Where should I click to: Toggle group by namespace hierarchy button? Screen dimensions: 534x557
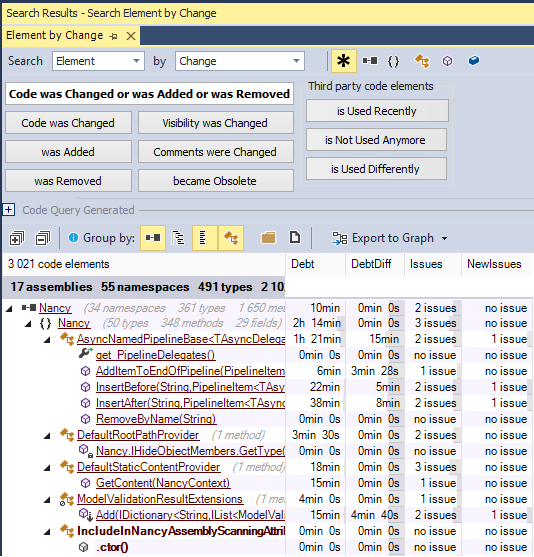coord(178,238)
